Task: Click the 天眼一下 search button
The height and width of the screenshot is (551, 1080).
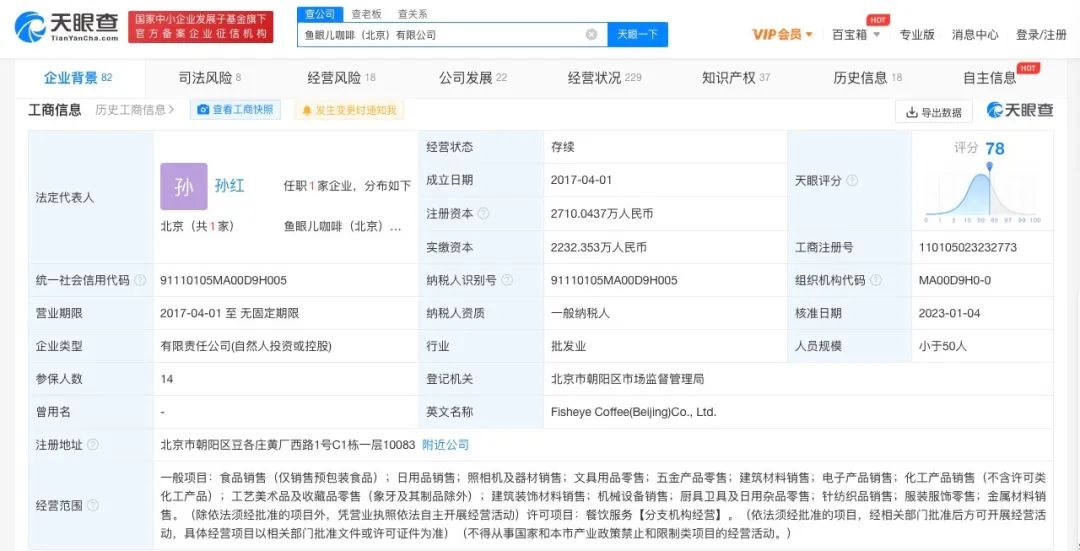Action: pos(637,34)
